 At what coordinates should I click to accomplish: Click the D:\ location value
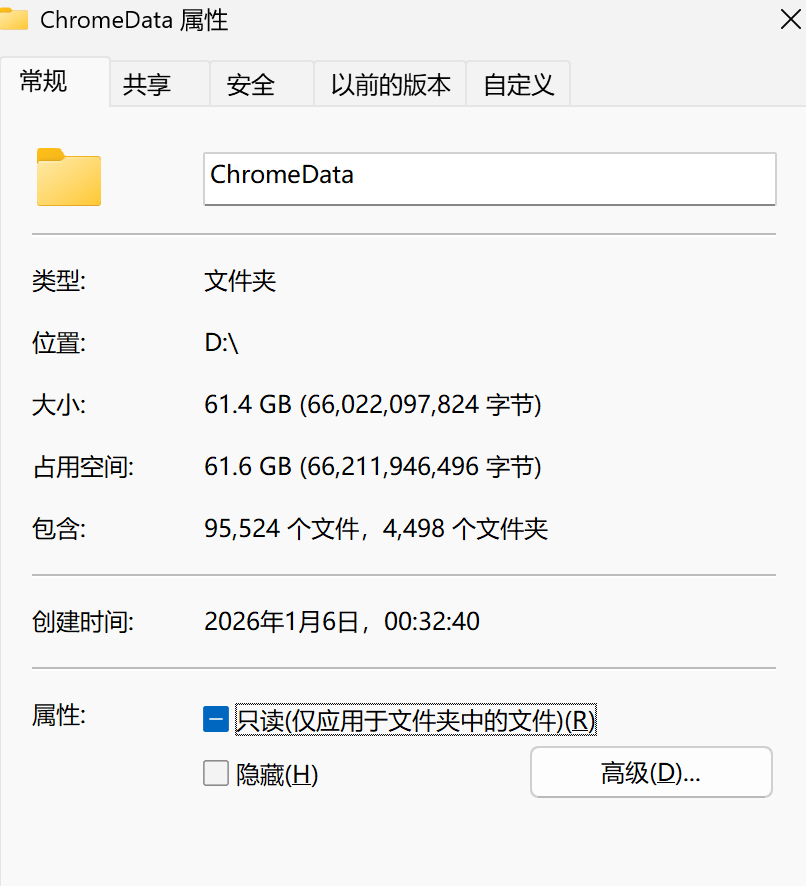point(221,344)
